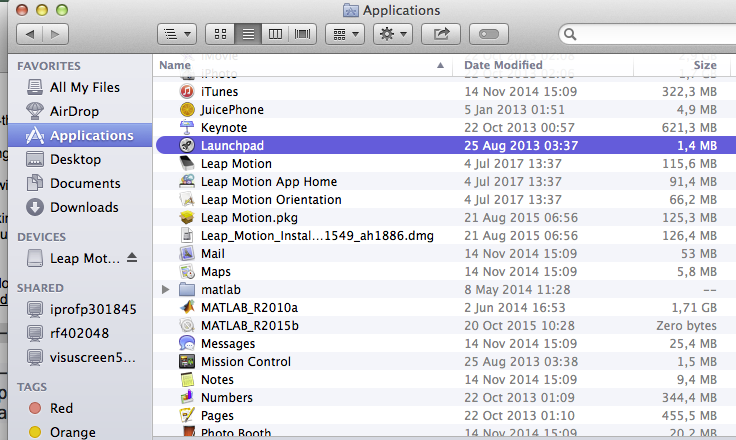Click the 1,71 GB size value
The image size is (736, 440).
coord(694,308)
